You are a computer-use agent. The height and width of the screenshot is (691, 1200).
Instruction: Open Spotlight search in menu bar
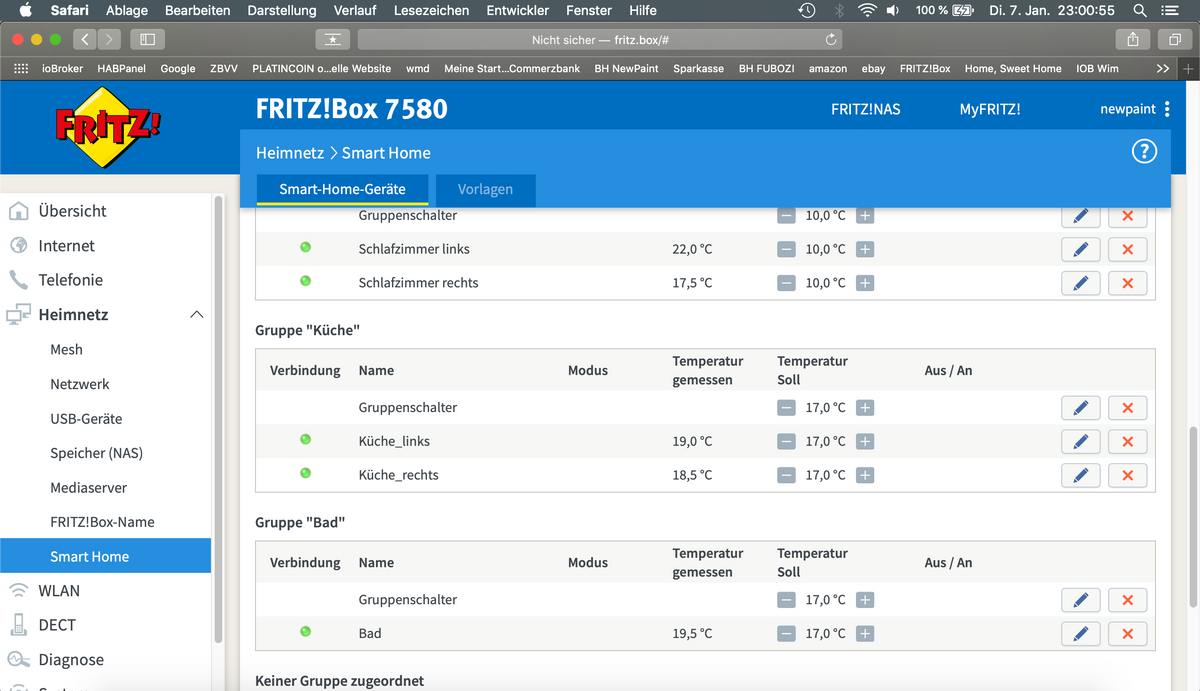(1140, 10)
